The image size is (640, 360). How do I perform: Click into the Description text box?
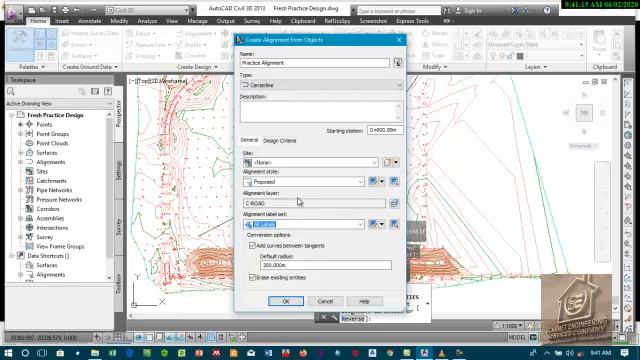pyautogui.click(x=322, y=111)
